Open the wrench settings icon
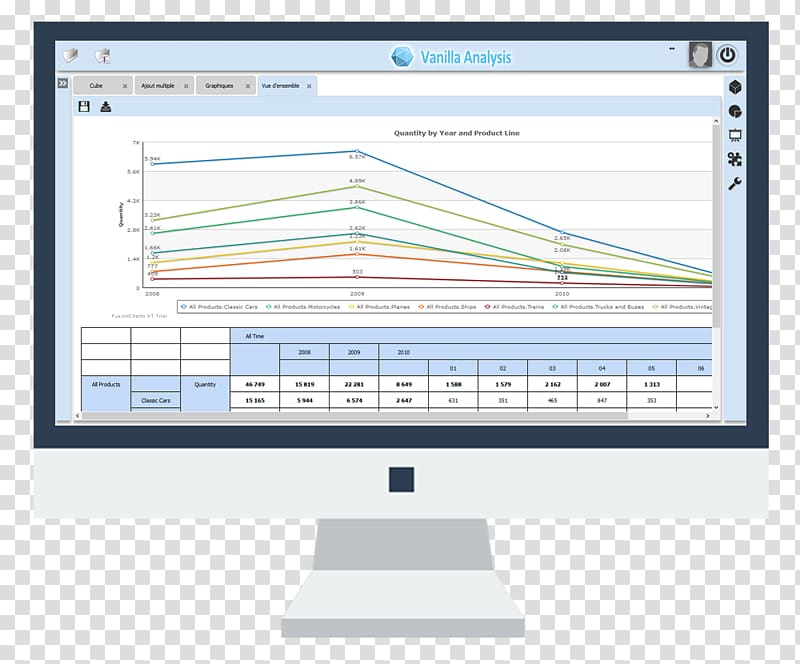Viewport: 800px width, 664px height. (x=735, y=184)
